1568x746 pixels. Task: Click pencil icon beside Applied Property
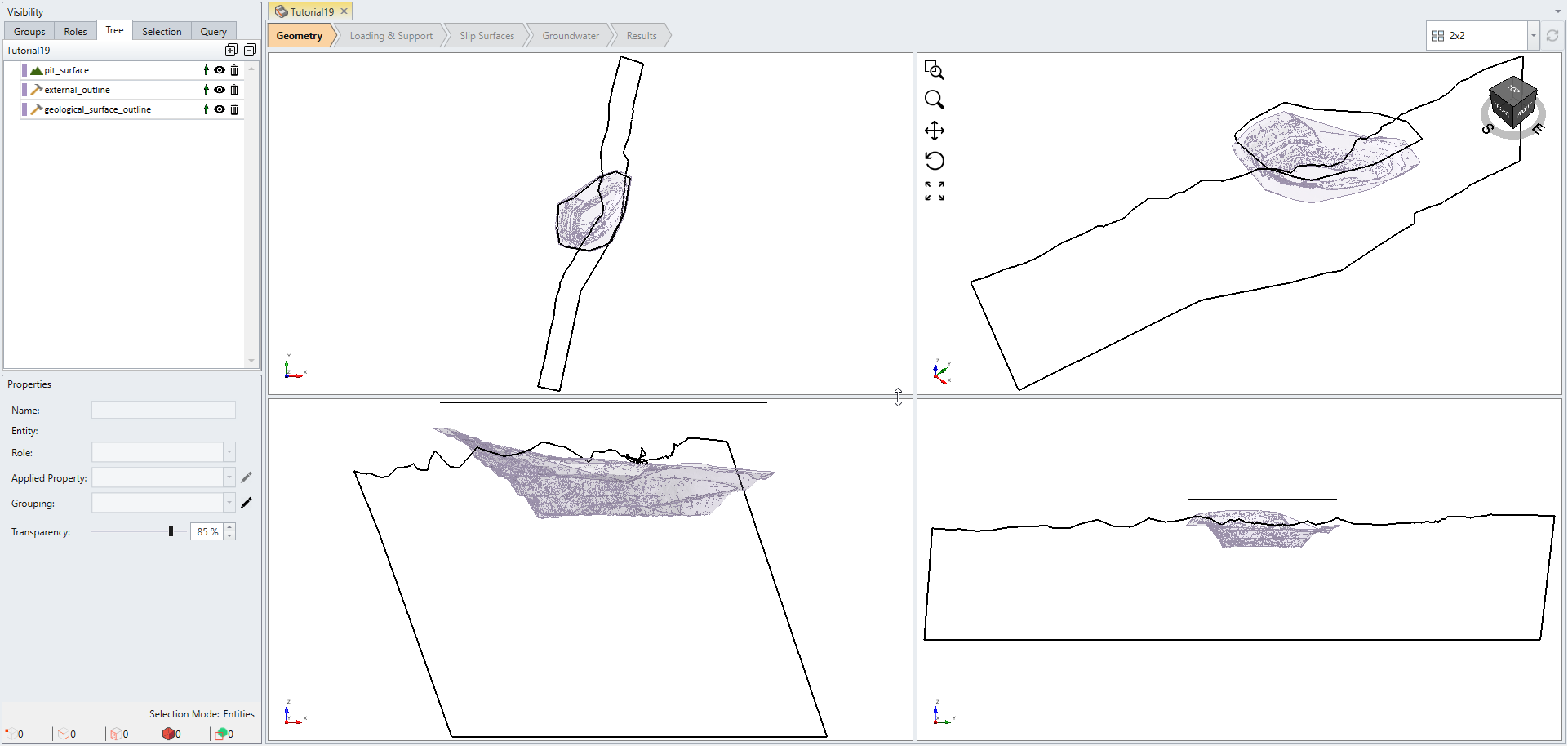pos(247,477)
